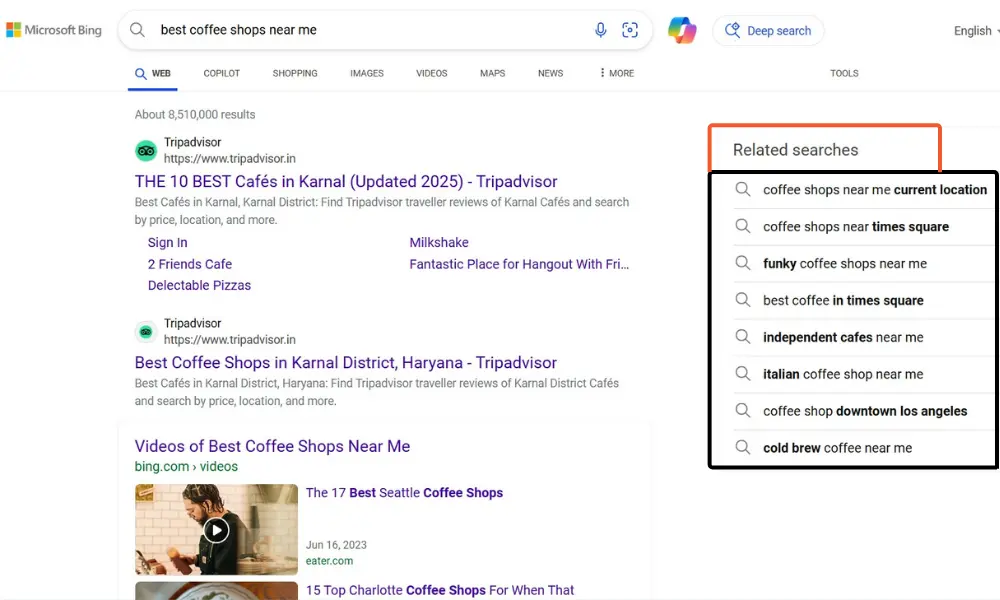This screenshot has height=600, width=1000.
Task: Switch to the Copilot tab
Action: pos(221,73)
